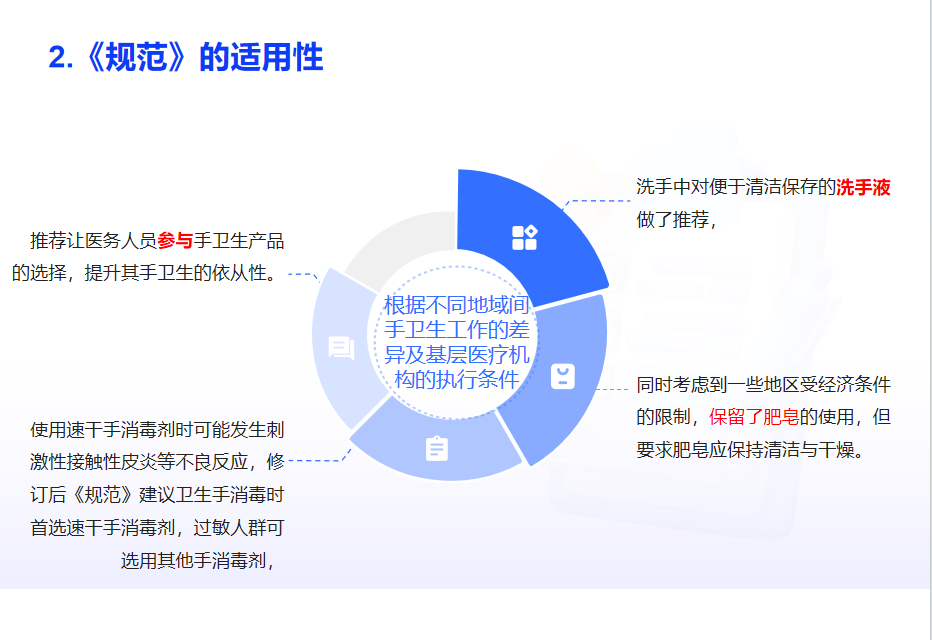
Task: Select the red bold word 参与
Action: [174, 240]
